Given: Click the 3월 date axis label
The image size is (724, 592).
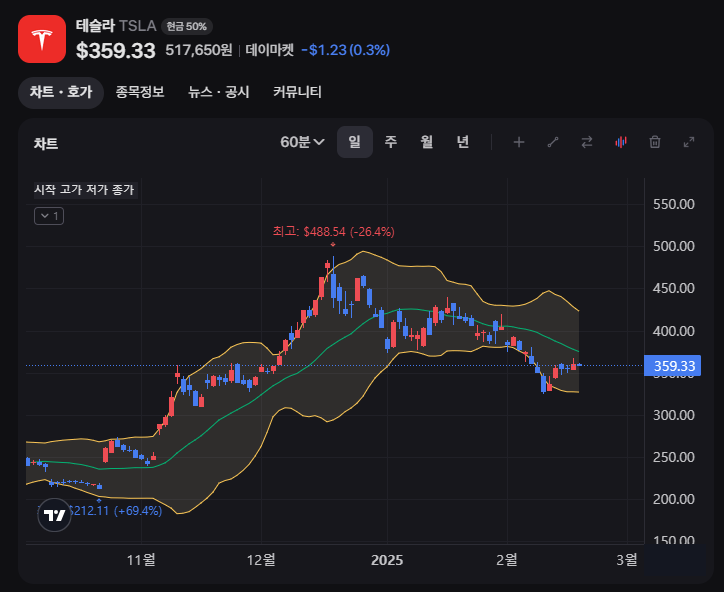Looking at the screenshot, I should coord(627,560).
